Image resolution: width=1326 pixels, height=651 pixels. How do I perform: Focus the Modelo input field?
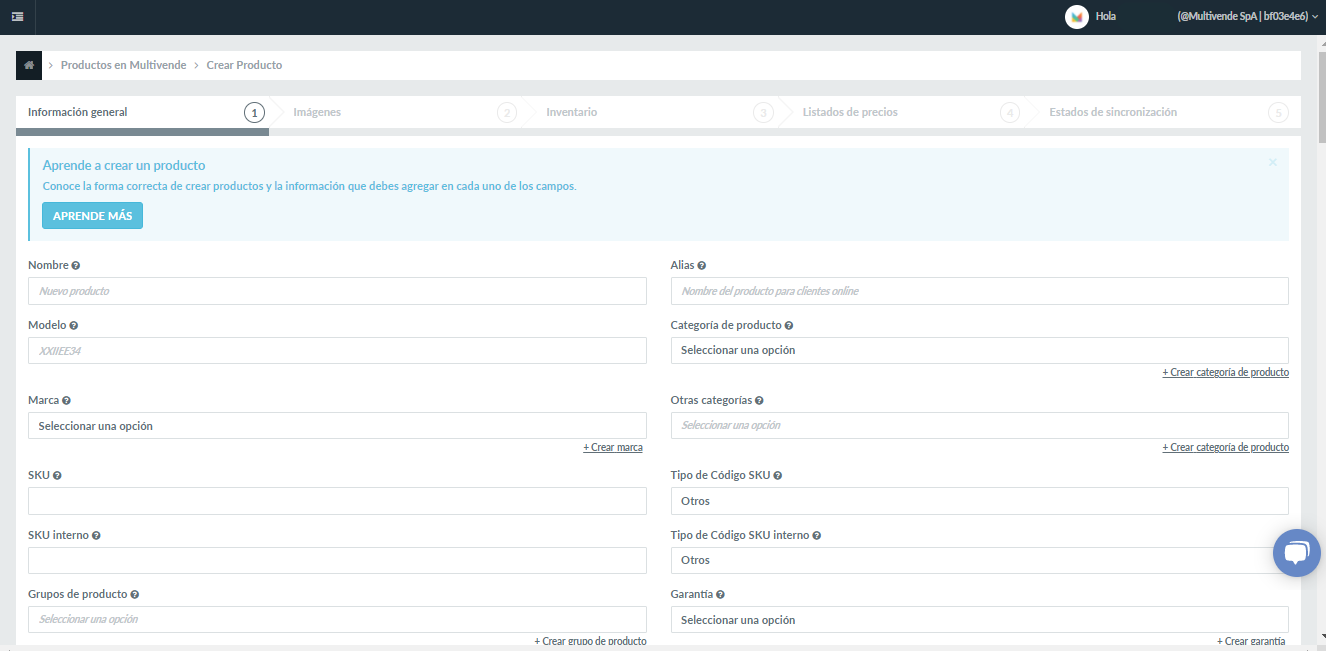tap(337, 350)
